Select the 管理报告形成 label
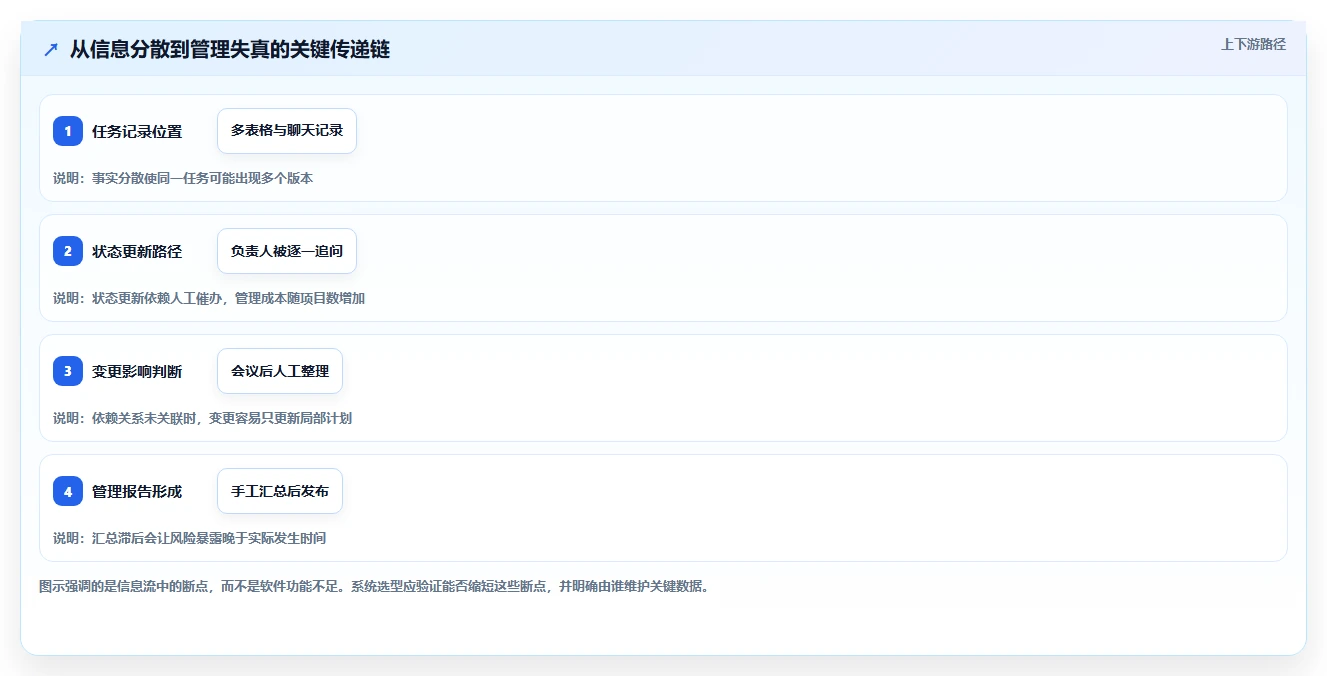The width and height of the screenshot is (1327, 676). [x=137, y=491]
